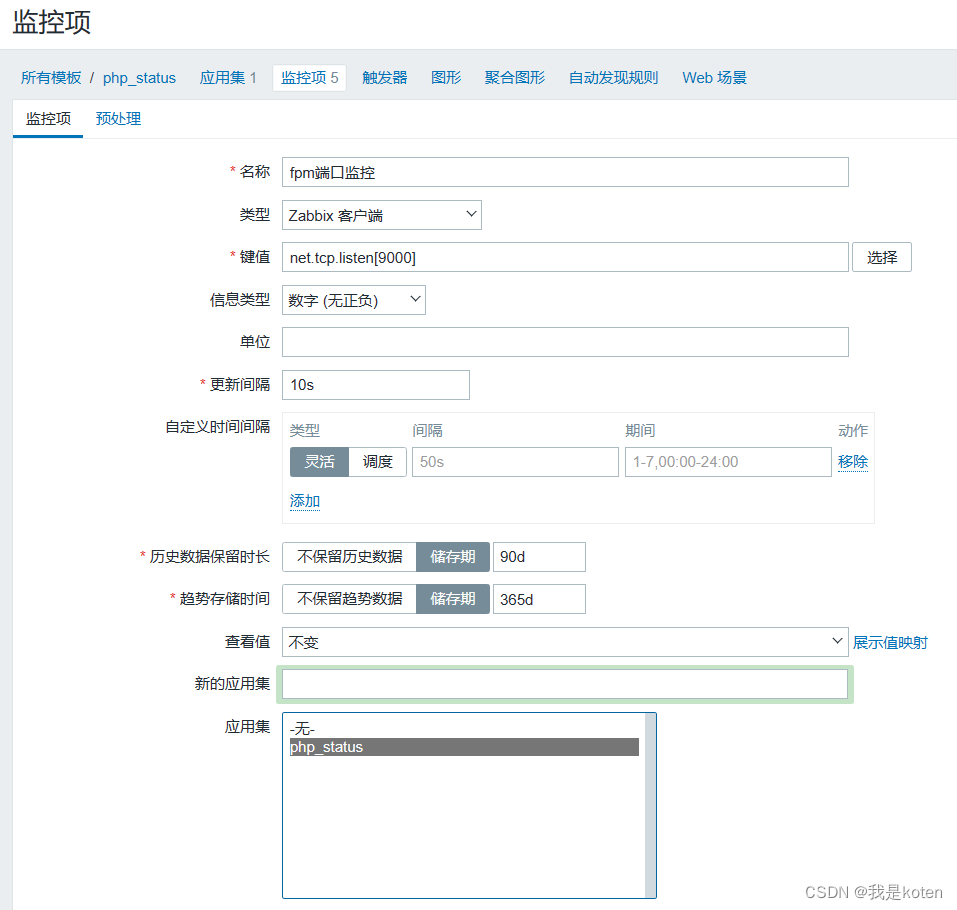Viewport: 957px width, 910px height.
Task: Go to 应用集 section
Action: (x=228, y=78)
